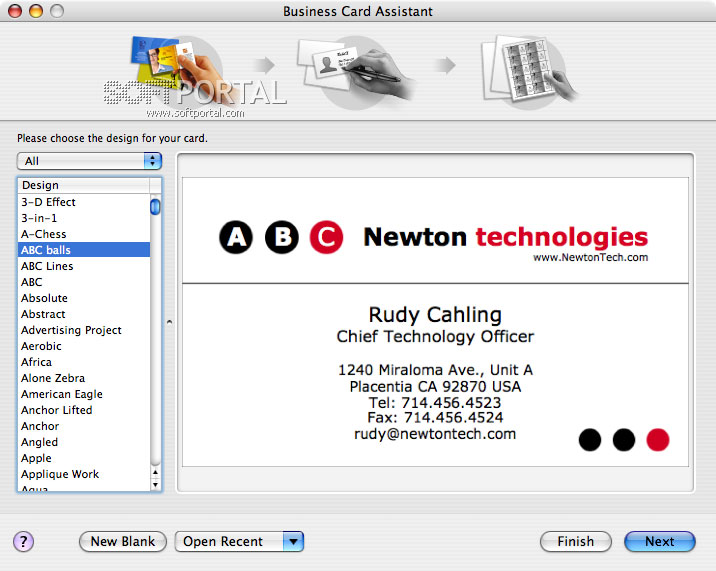Open the All category dropdown
This screenshot has height=571, width=716.
(x=90, y=161)
